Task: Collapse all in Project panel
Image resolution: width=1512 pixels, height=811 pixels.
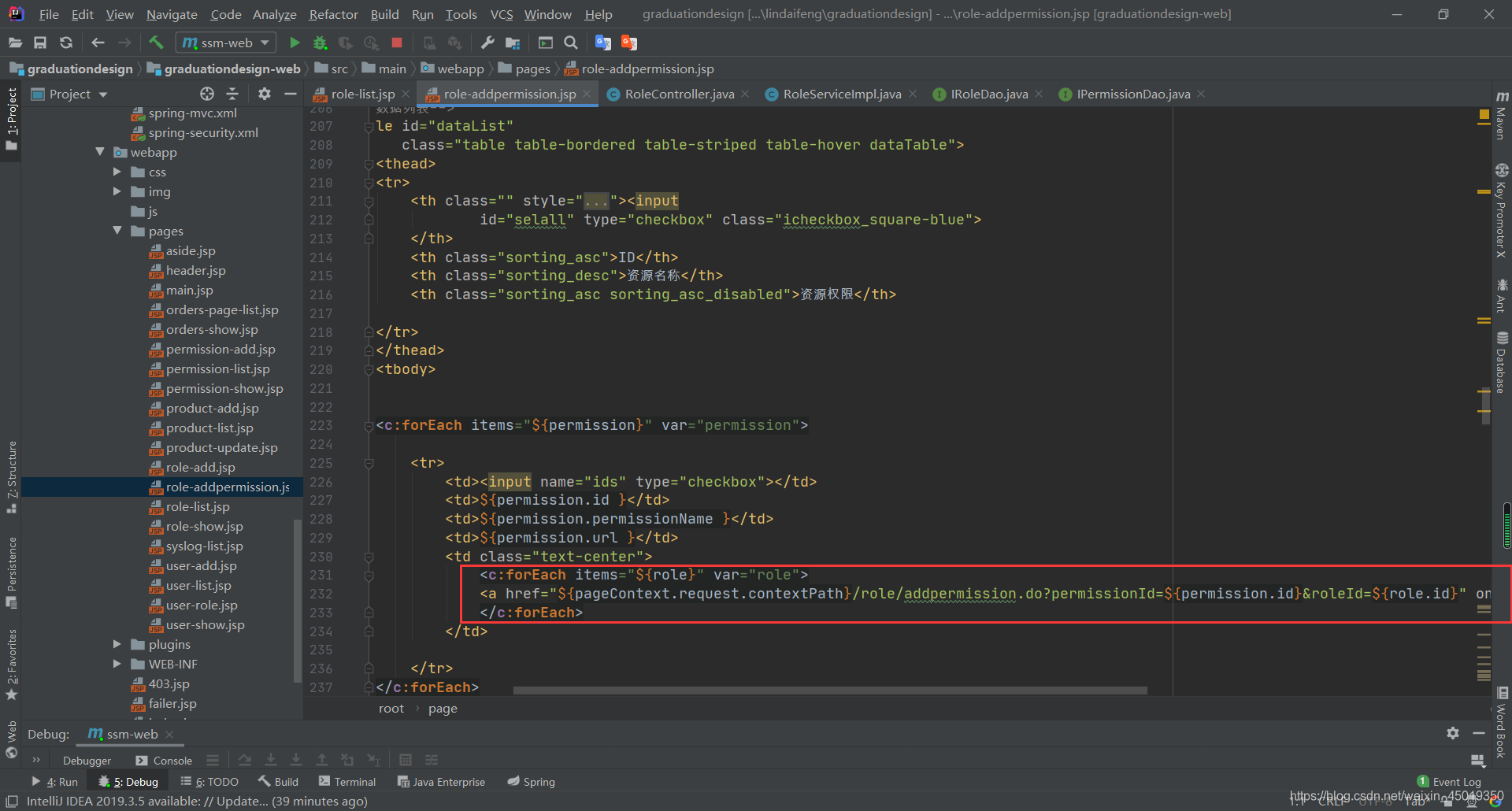Action: point(232,94)
